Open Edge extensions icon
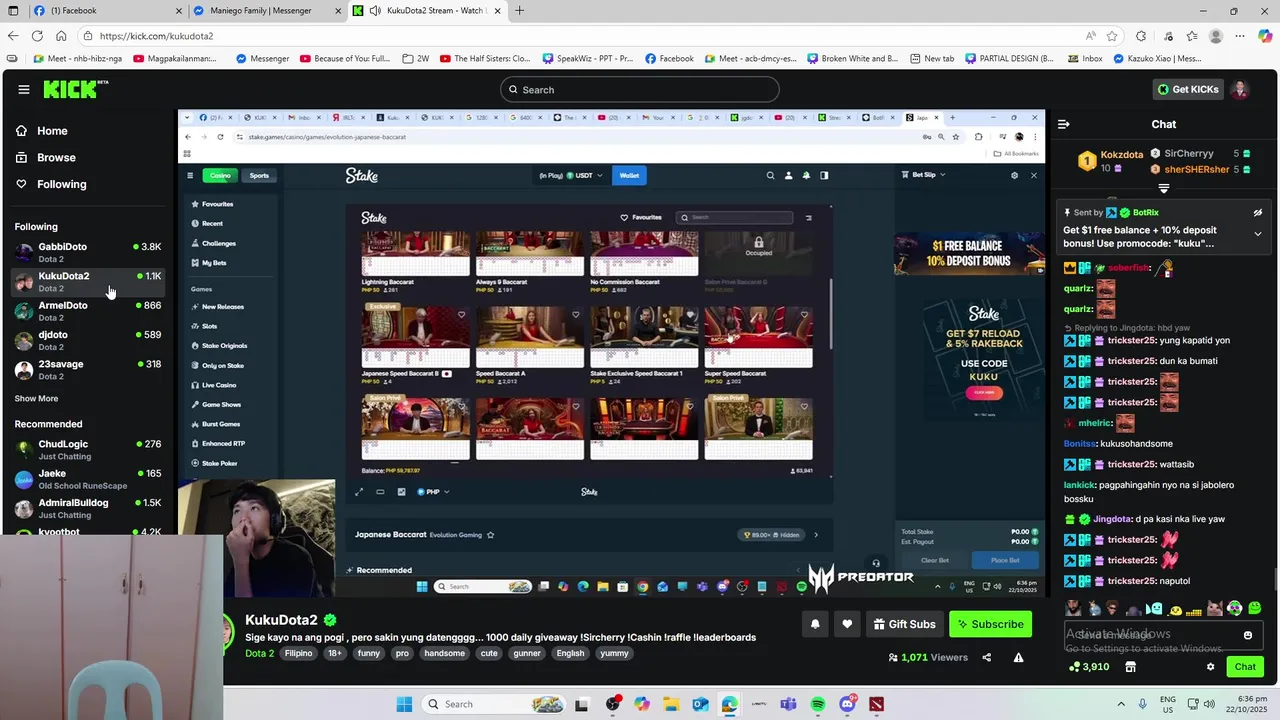 tap(1141, 36)
